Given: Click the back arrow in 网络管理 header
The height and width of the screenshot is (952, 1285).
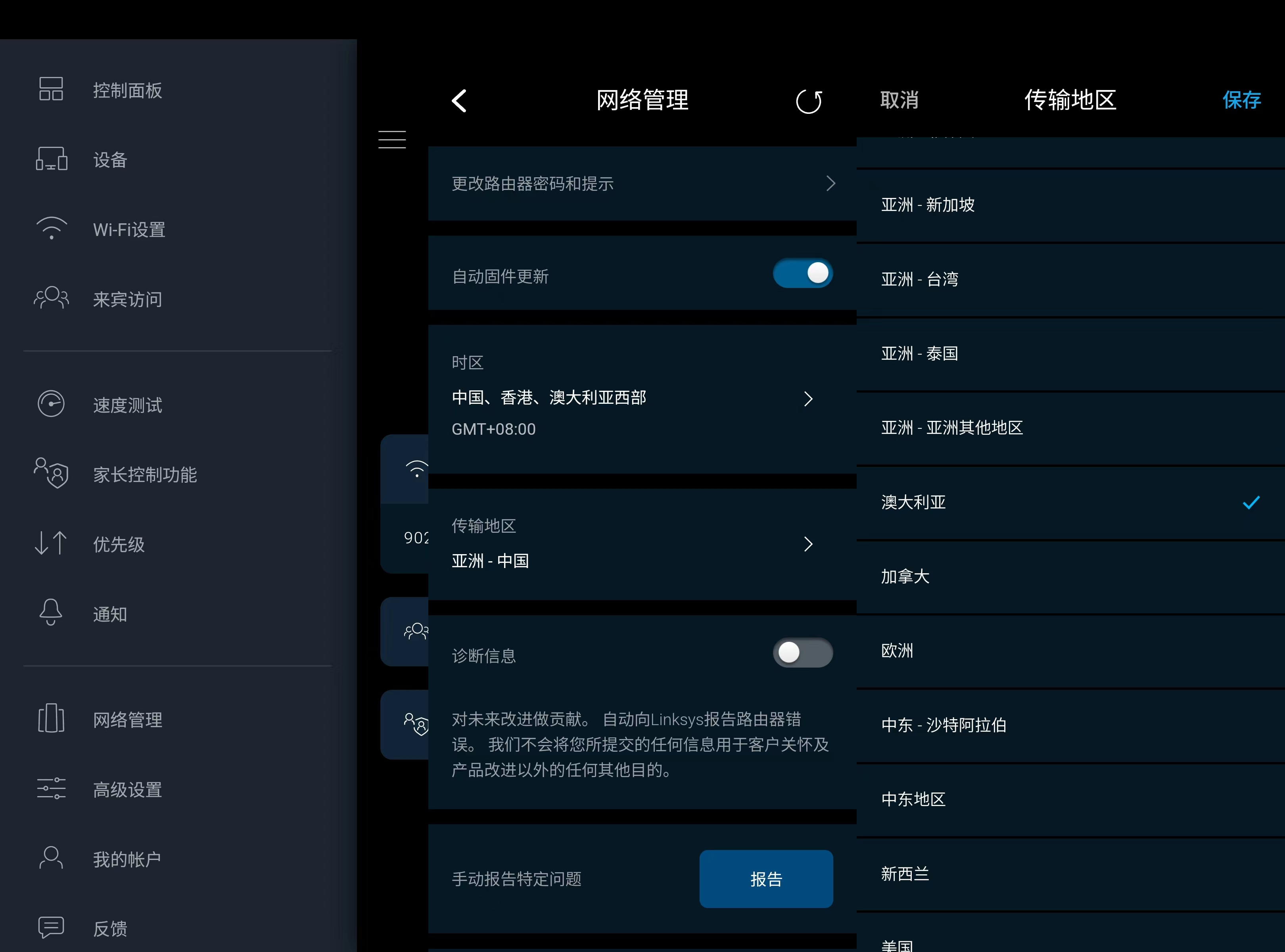Looking at the screenshot, I should click(x=459, y=101).
